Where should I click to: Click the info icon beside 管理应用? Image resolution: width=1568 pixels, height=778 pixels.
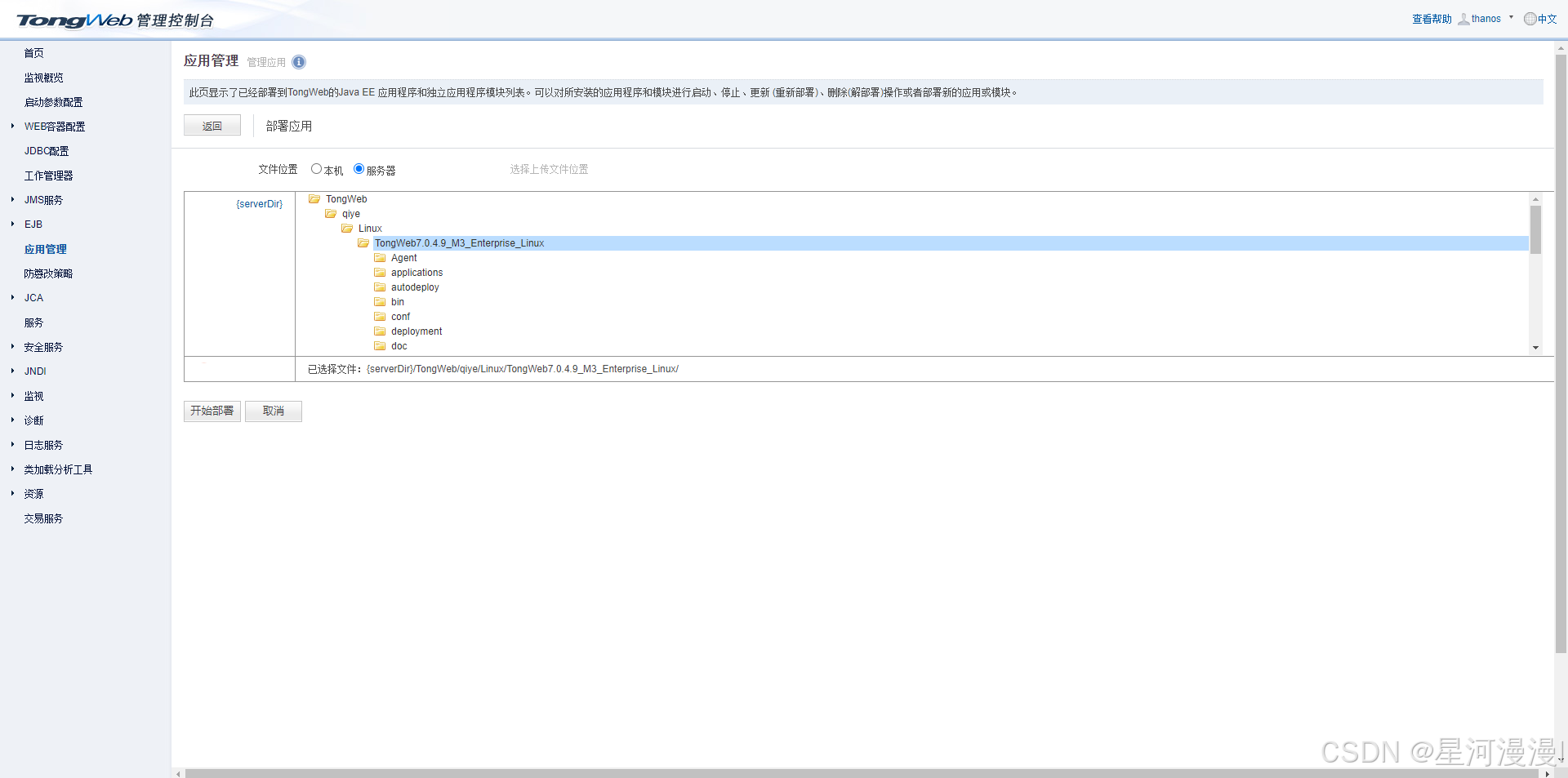(299, 62)
